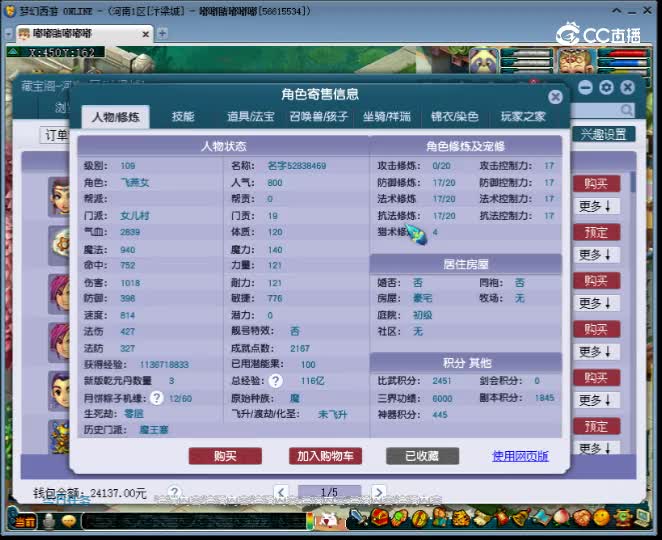Click the player character portrait at top right
Screen dimensions: 662x540
(576, 61)
